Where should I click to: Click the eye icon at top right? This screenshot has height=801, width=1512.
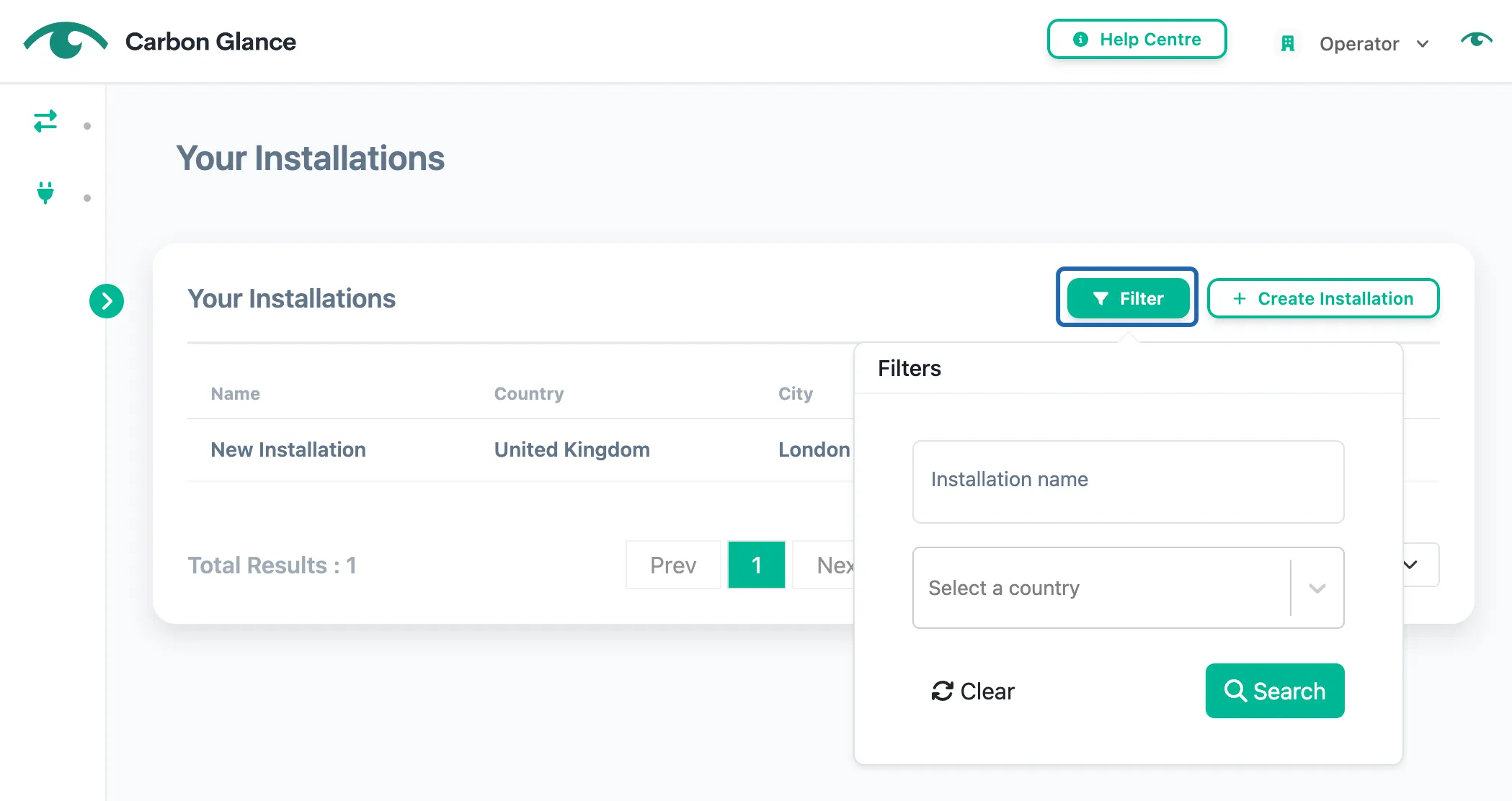(x=1476, y=40)
